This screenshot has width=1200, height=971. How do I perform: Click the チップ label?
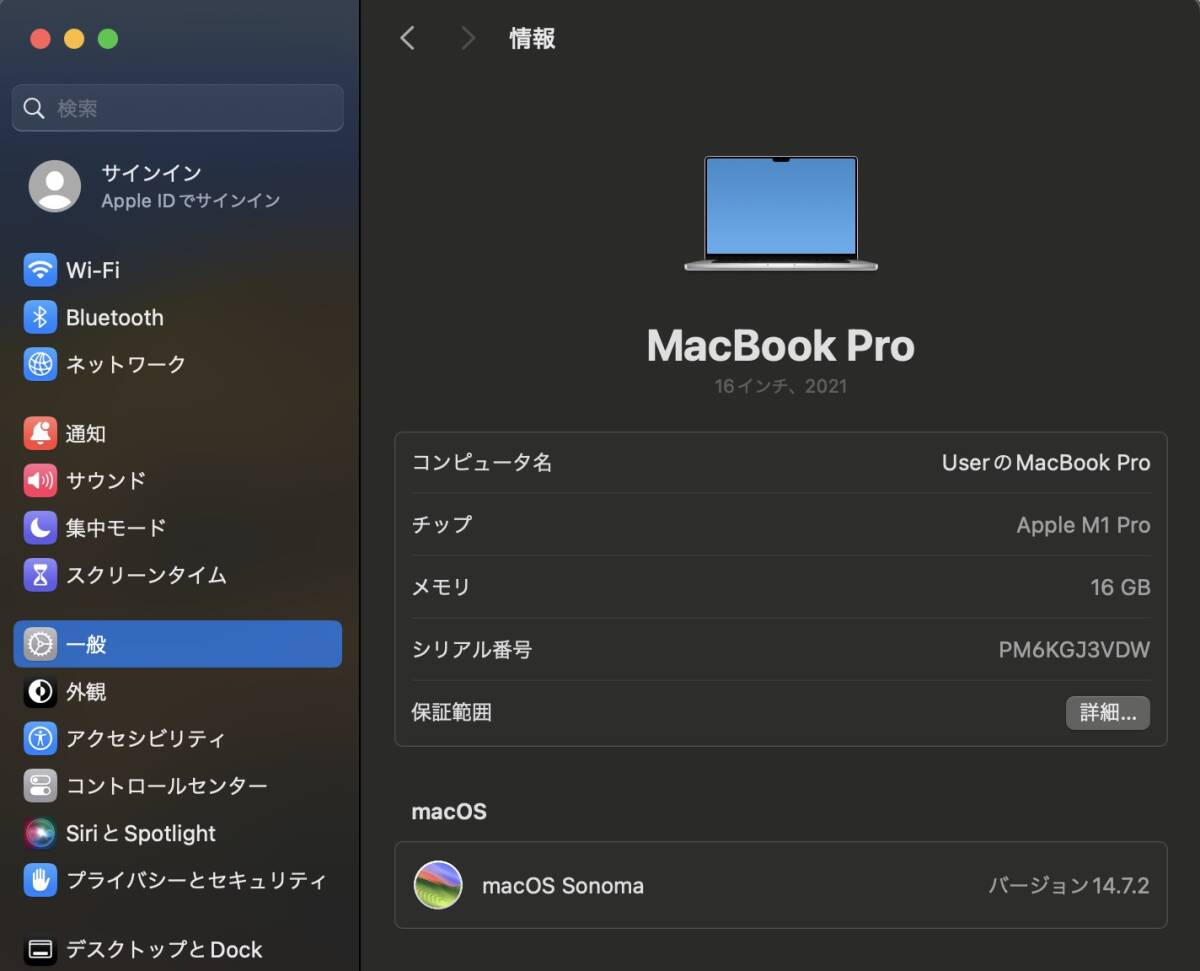pos(442,525)
